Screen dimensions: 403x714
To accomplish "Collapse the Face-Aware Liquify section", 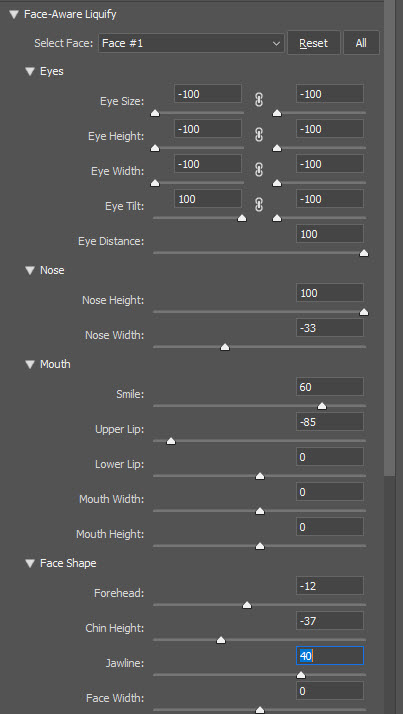I will coord(13,15).
